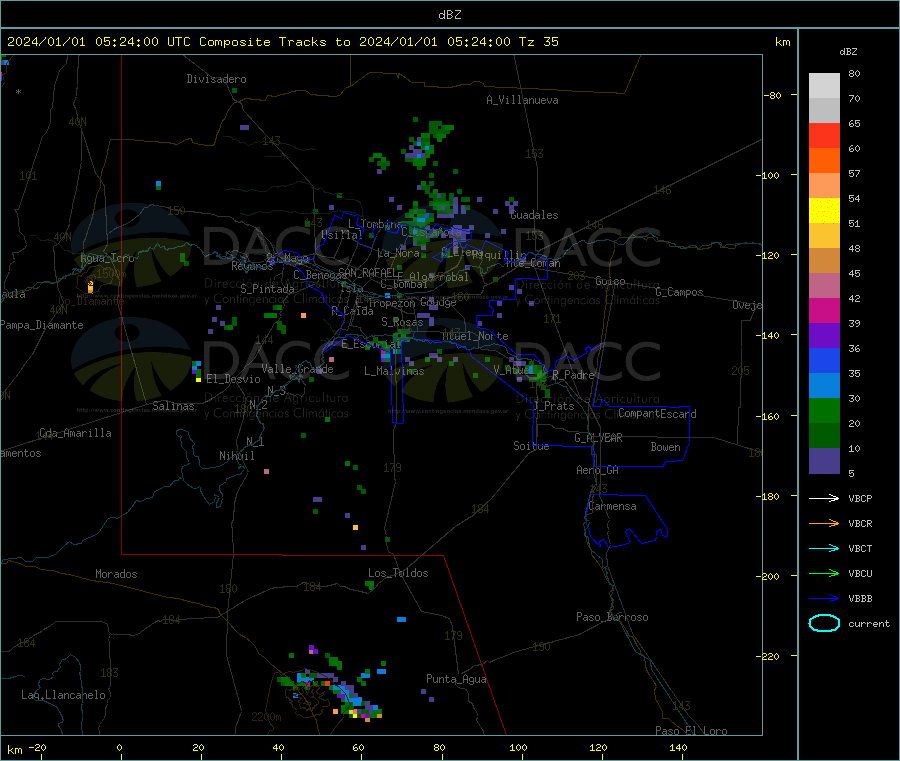
Task: Click the Divisadero map label
Action: pos(216,79)
